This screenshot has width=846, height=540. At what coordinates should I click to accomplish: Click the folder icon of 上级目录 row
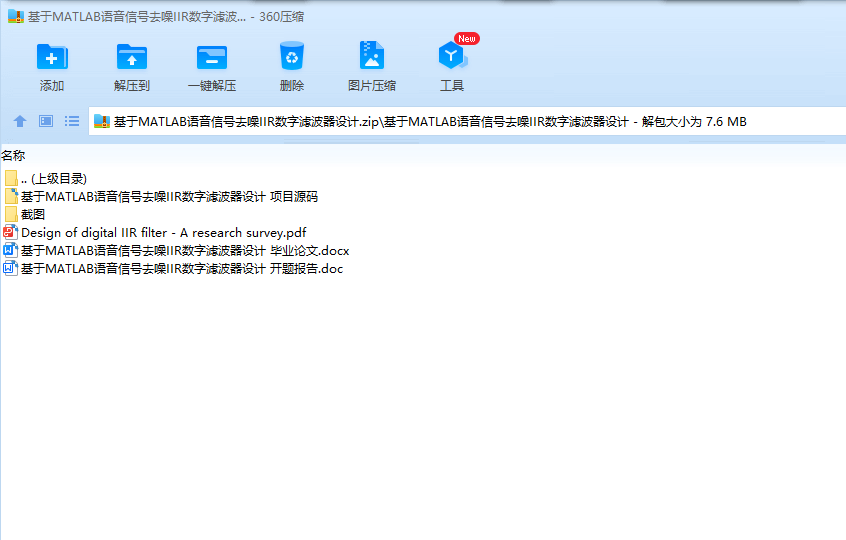click(11, 178)
